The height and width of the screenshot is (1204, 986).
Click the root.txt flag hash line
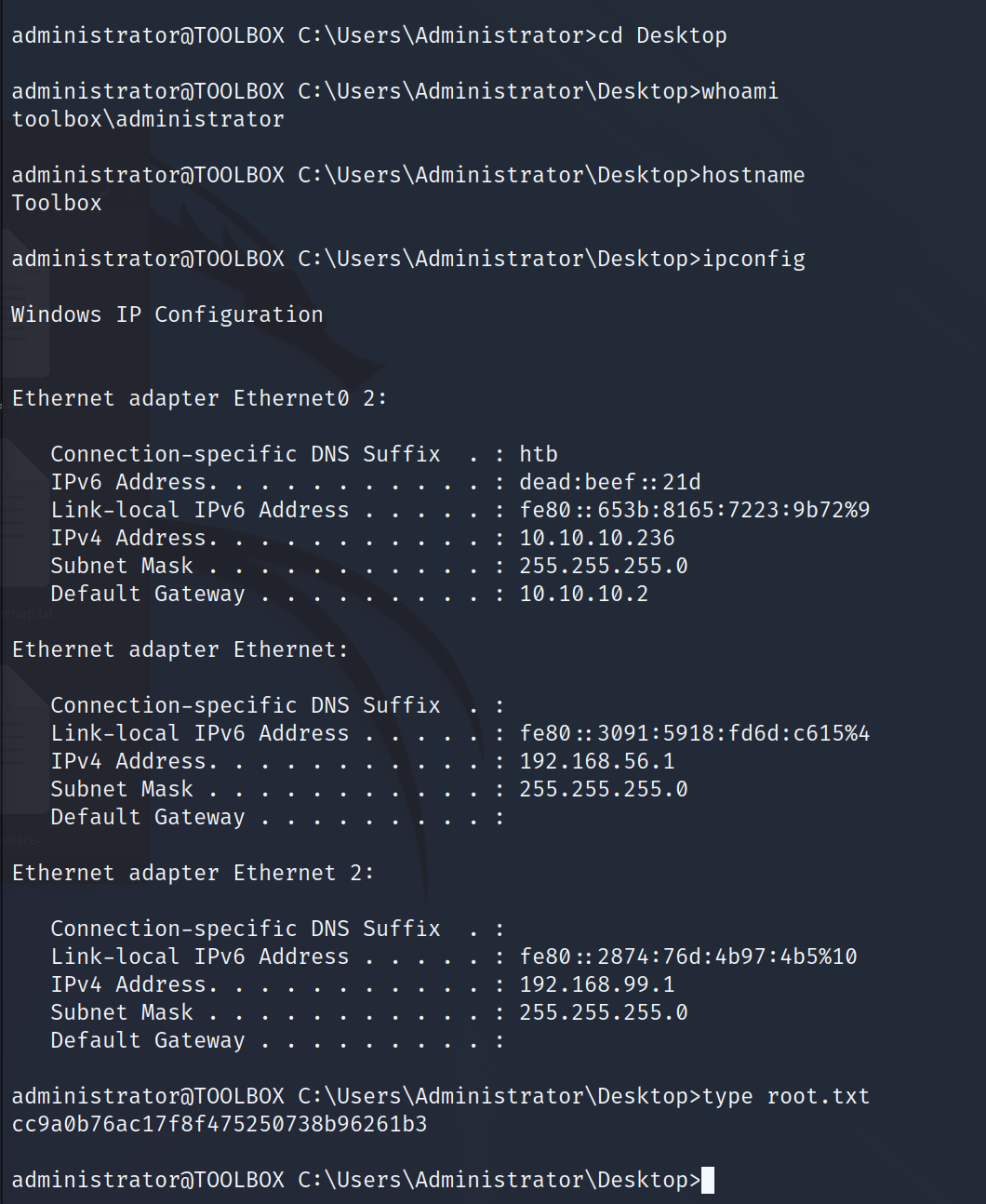219,1124
